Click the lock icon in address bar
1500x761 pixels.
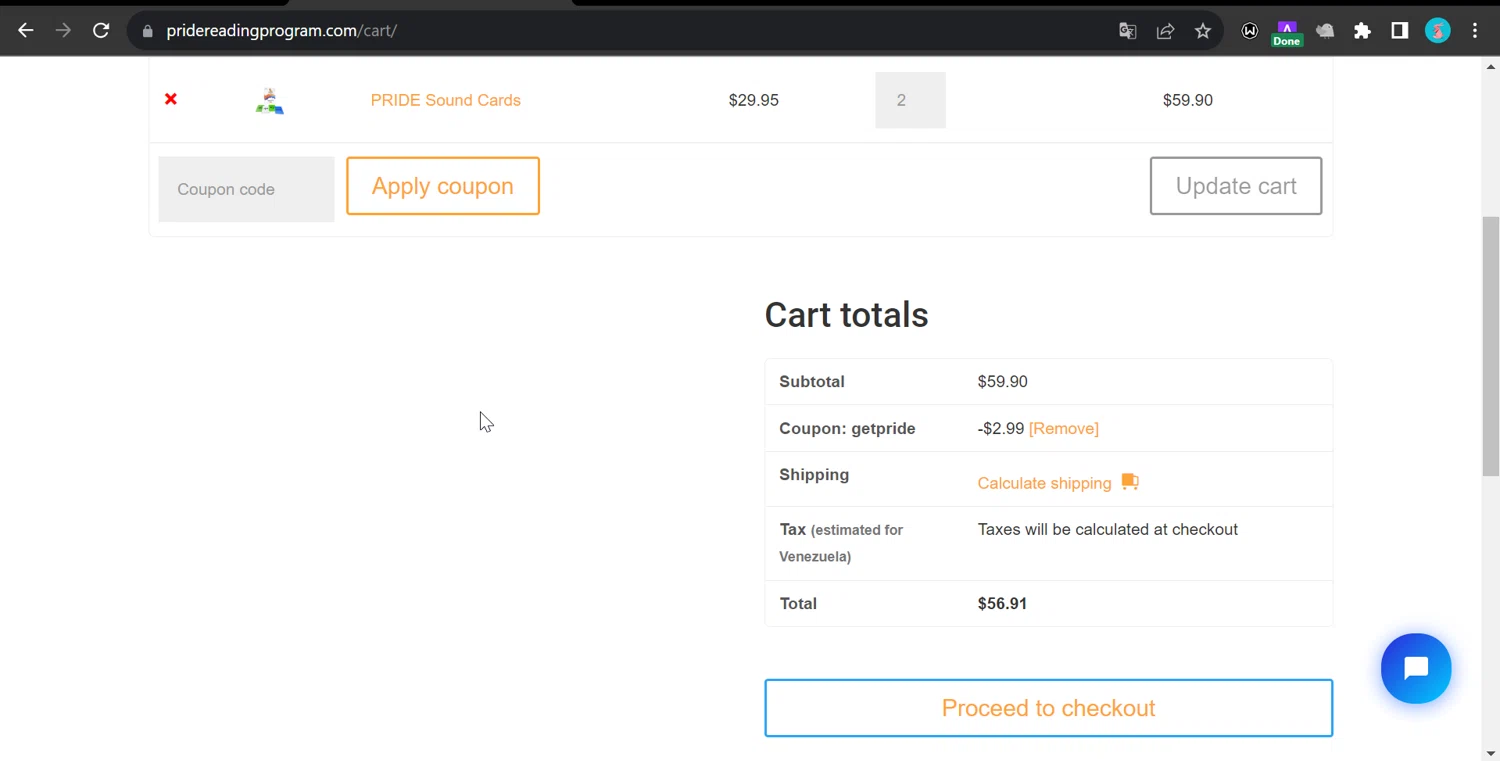(148, 31)
